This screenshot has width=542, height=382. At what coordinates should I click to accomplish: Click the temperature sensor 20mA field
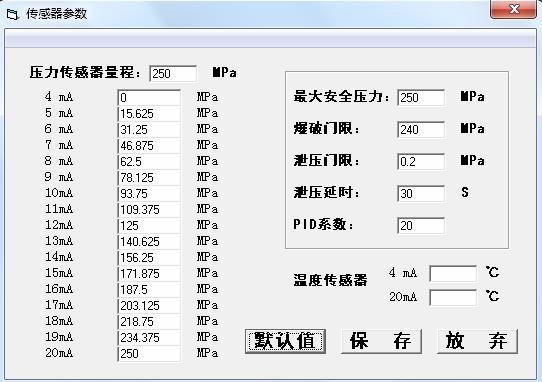453,297
